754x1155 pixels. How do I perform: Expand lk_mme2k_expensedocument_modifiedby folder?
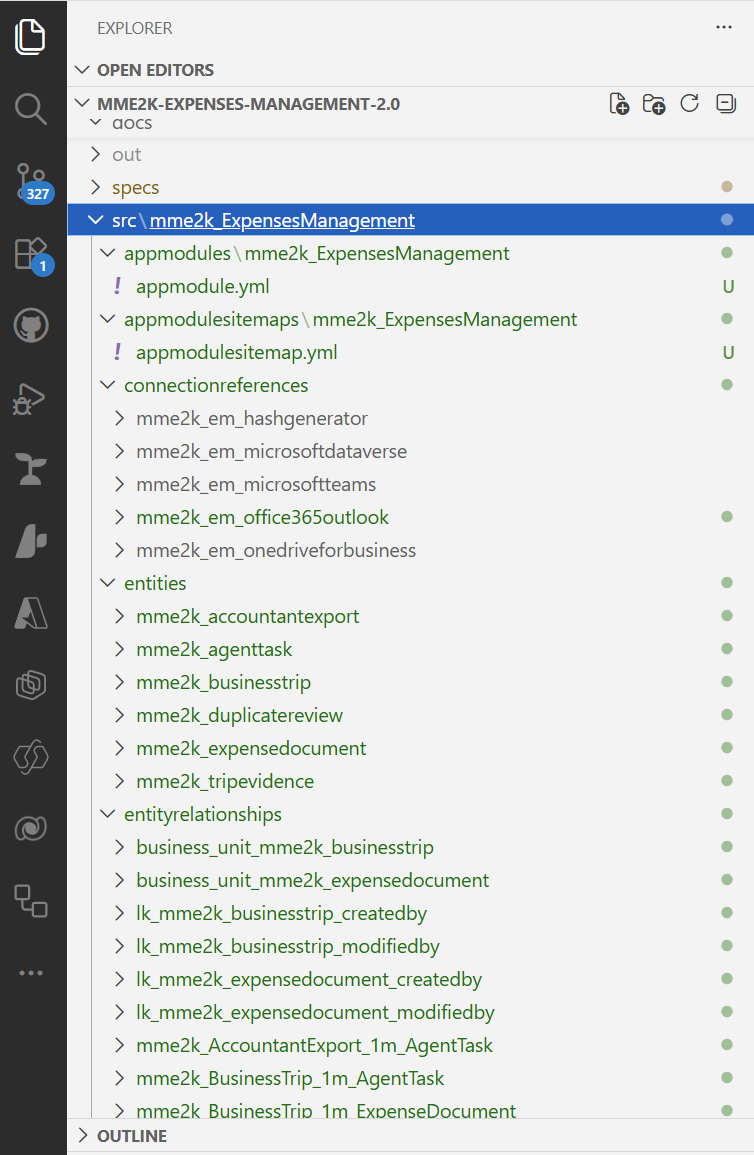[410, 1012]
